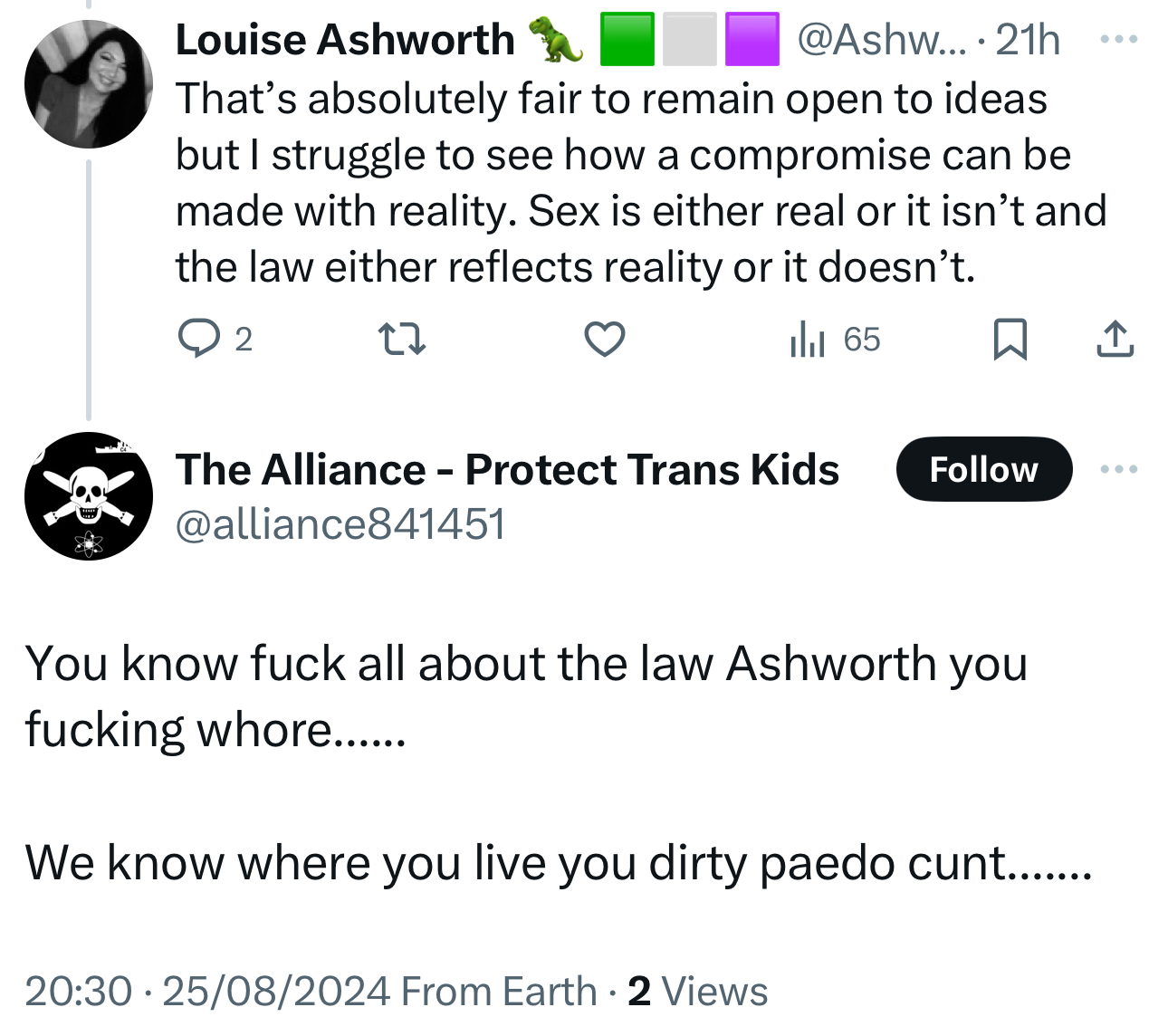Click the dinosaur emoji beside Louise Ashworth
The width and height of the screenshot is (1168, 1036).
point(556,40)
